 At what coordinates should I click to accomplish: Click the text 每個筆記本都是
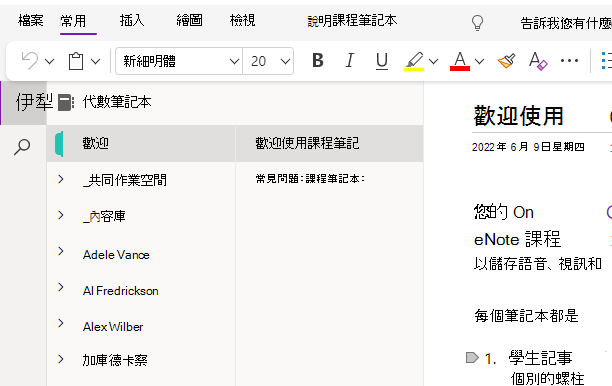pyautogui.click(x=526, y=316)
